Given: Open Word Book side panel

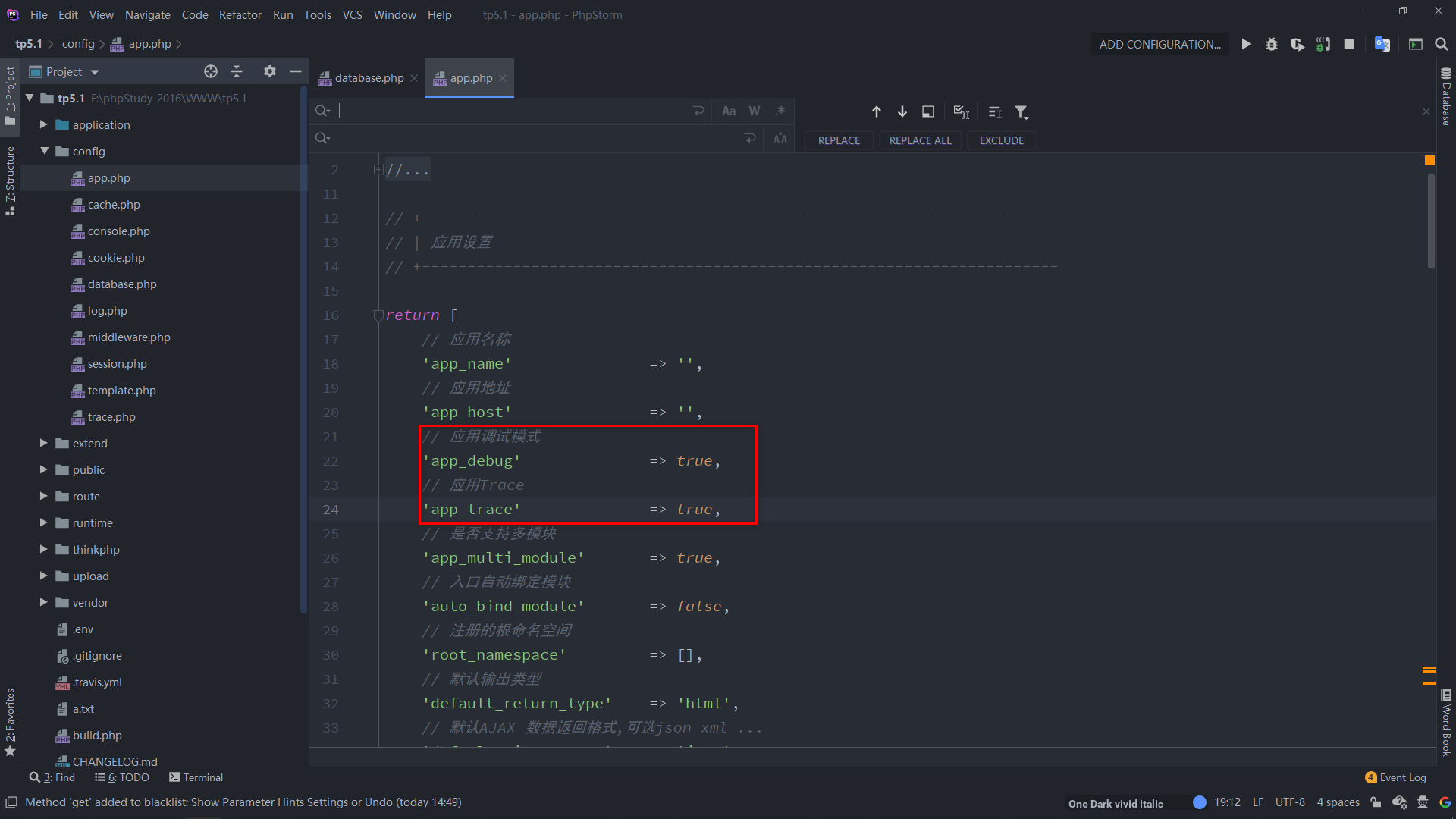Looking at the screenshot, I should [x=1446, y=723].
